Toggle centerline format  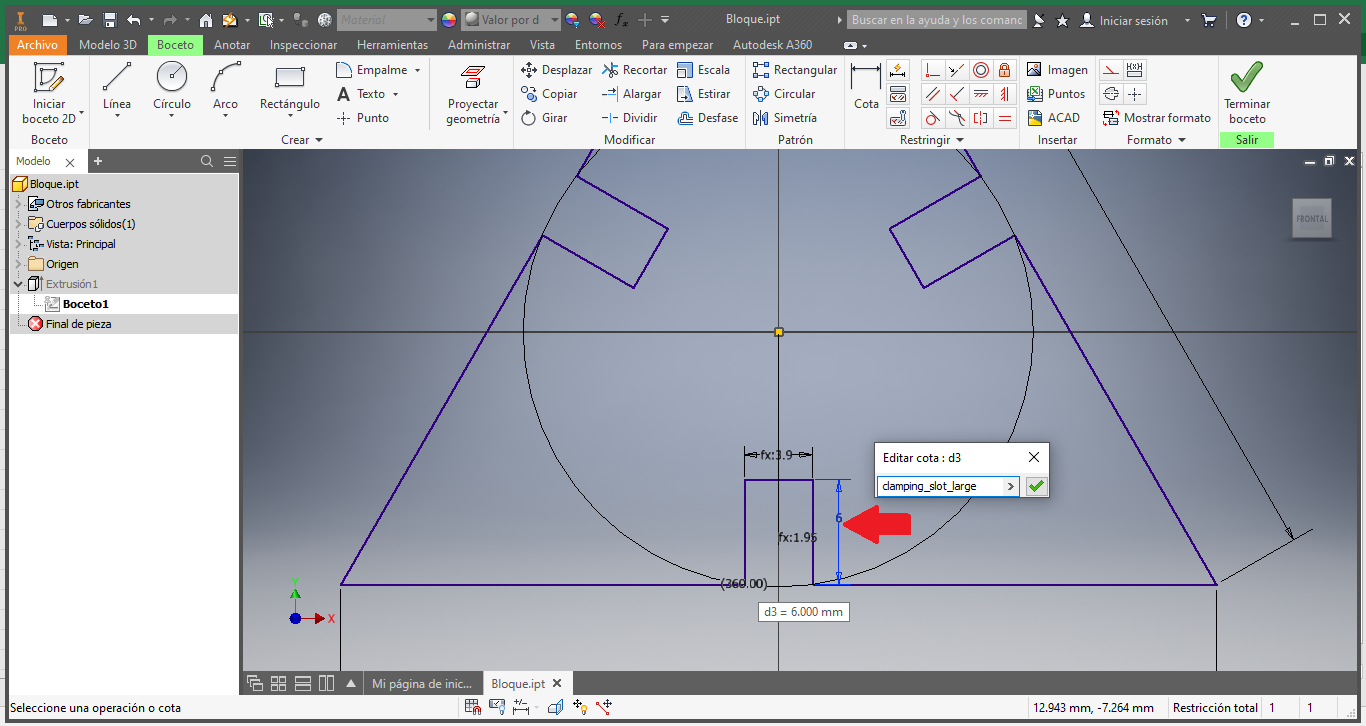(1110, 94)
